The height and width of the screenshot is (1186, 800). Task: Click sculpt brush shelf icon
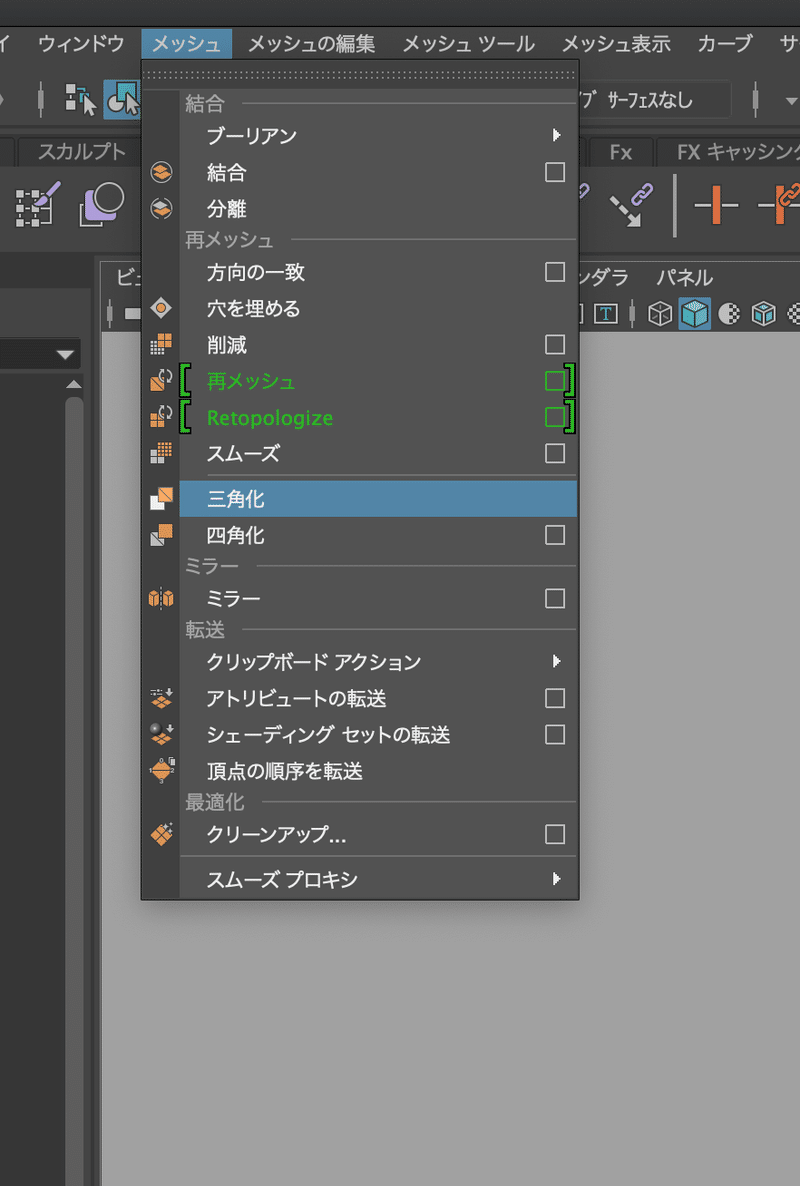pyautogui.click(x=39, y=203)
